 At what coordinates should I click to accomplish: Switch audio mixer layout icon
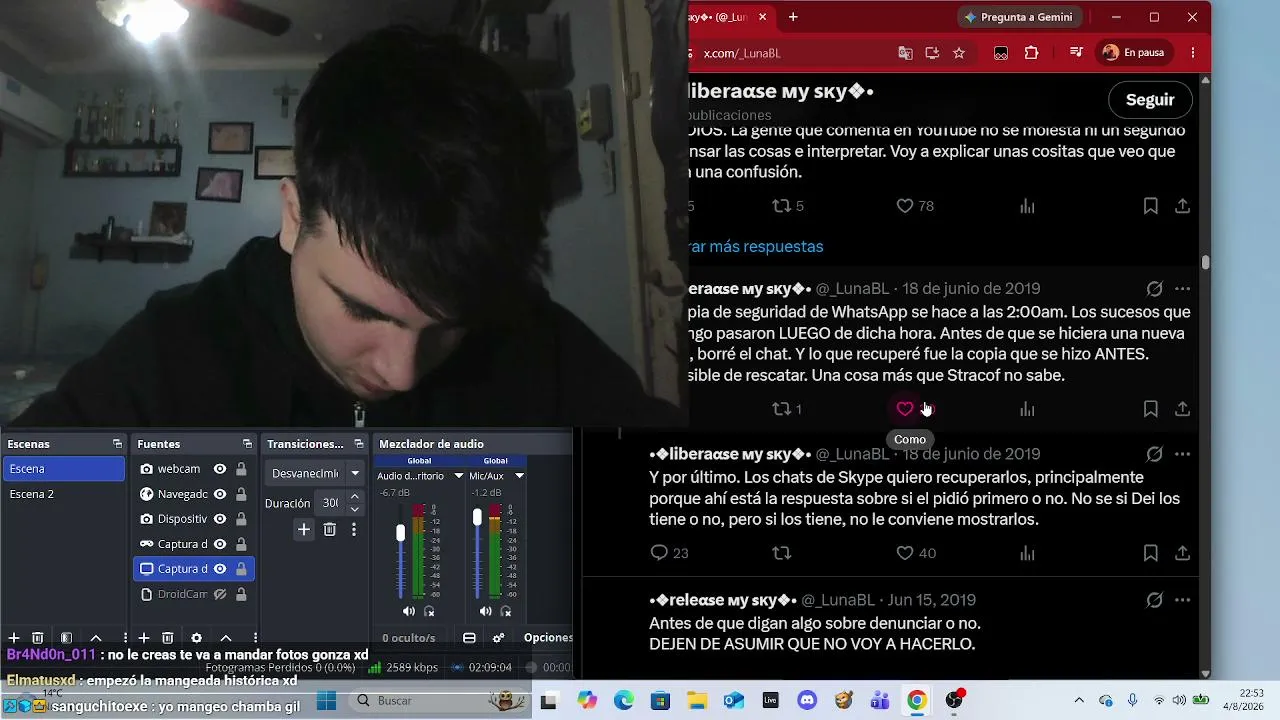tap(469, 638)
